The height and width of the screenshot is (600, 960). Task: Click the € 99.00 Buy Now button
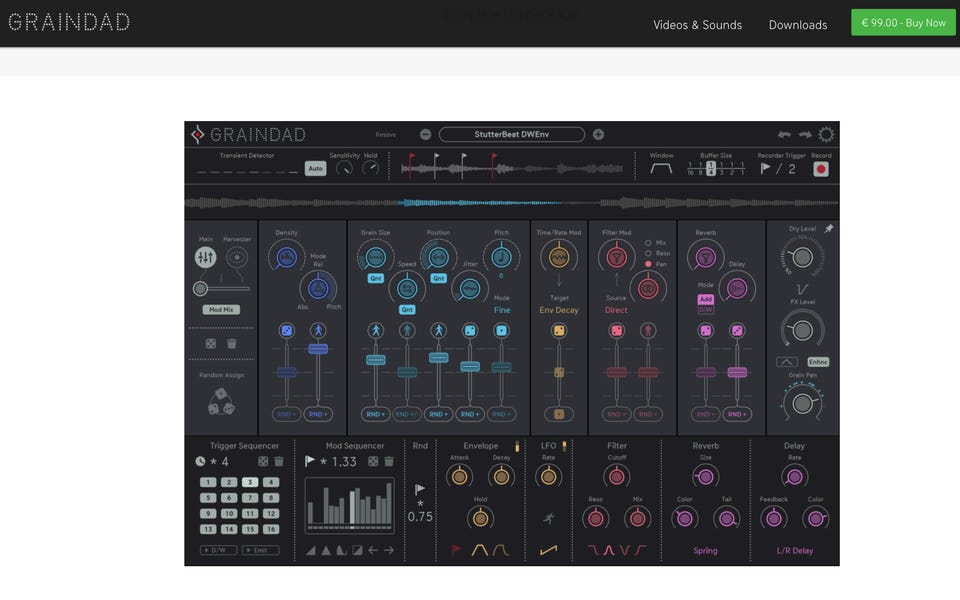(903, 23)
